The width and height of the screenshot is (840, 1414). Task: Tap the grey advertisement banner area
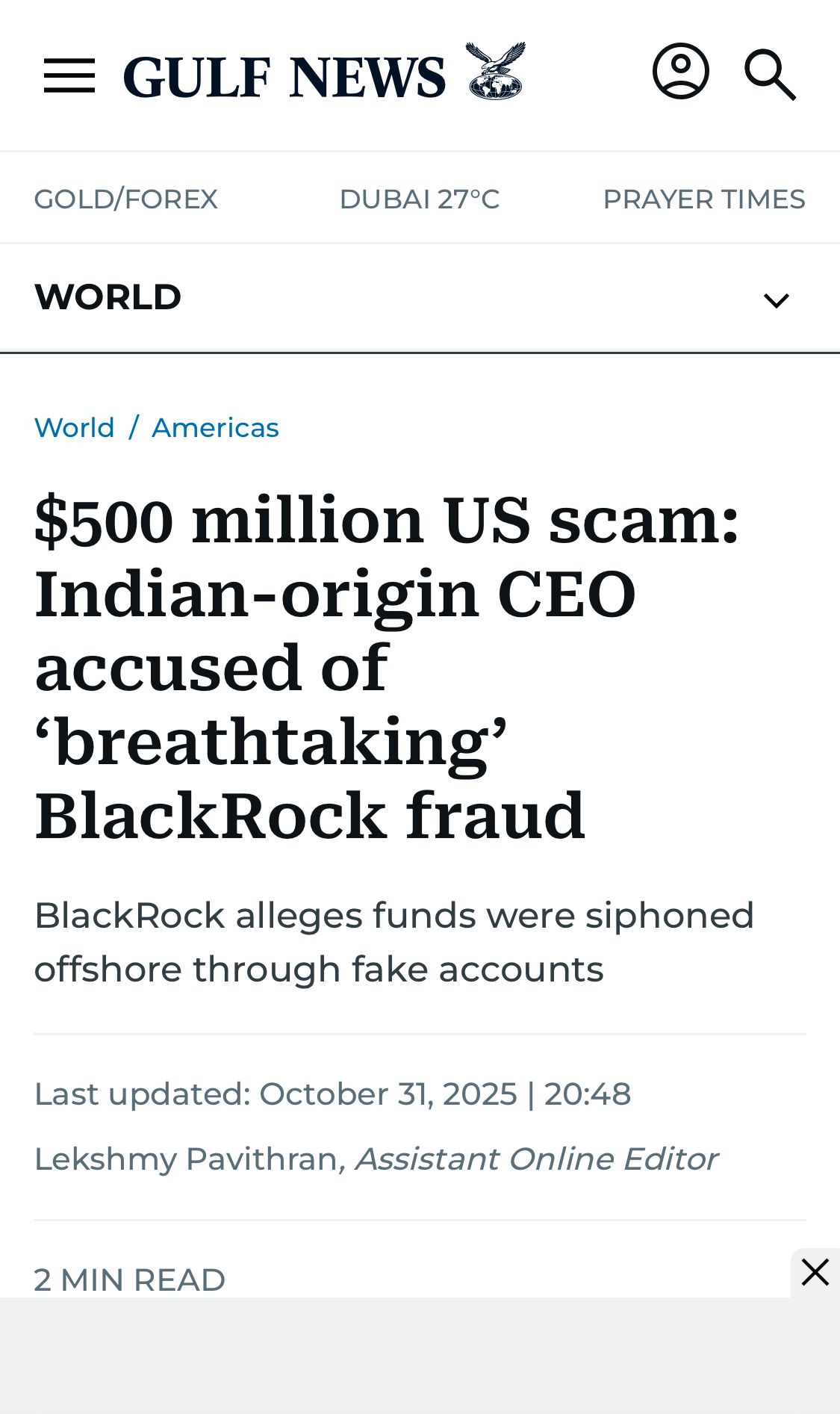[396, 1356]
